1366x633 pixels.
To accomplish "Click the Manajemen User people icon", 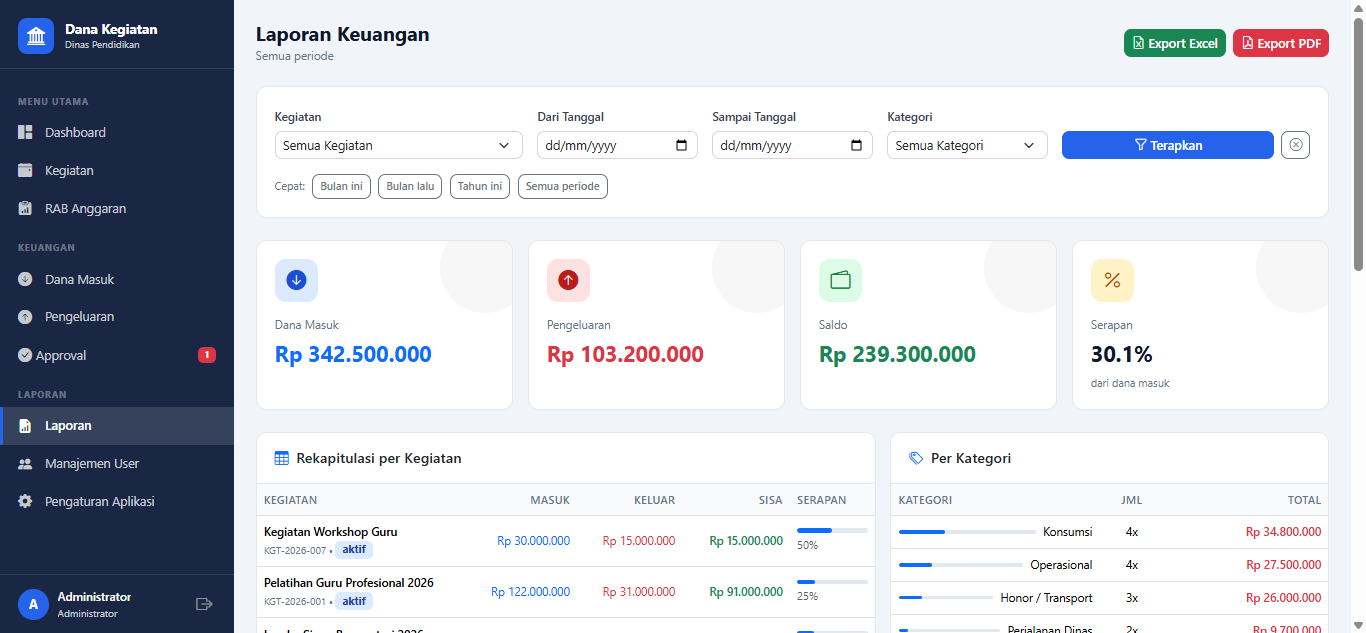I will click(x=25, y=464).
